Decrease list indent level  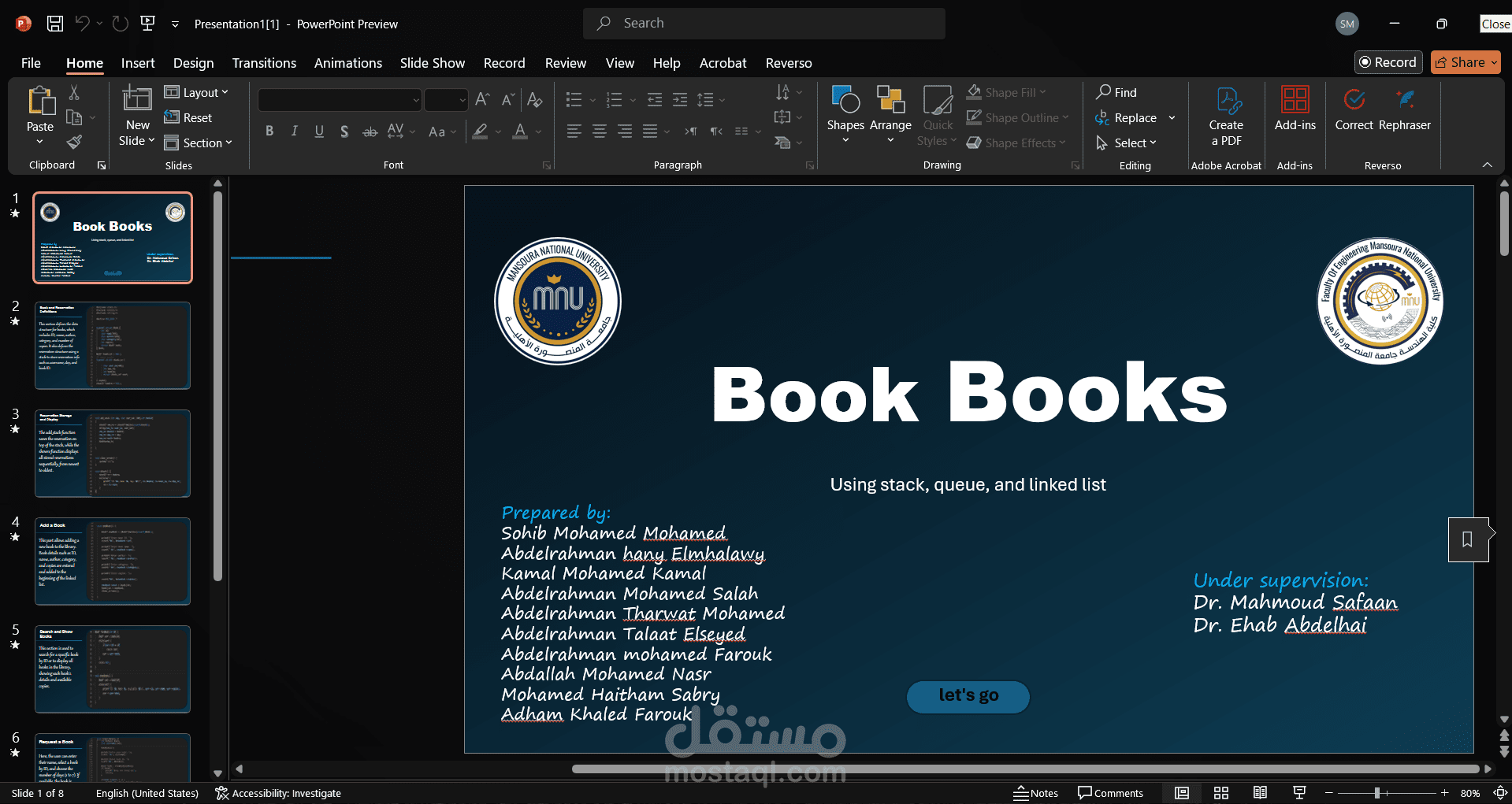pos(655,99)
